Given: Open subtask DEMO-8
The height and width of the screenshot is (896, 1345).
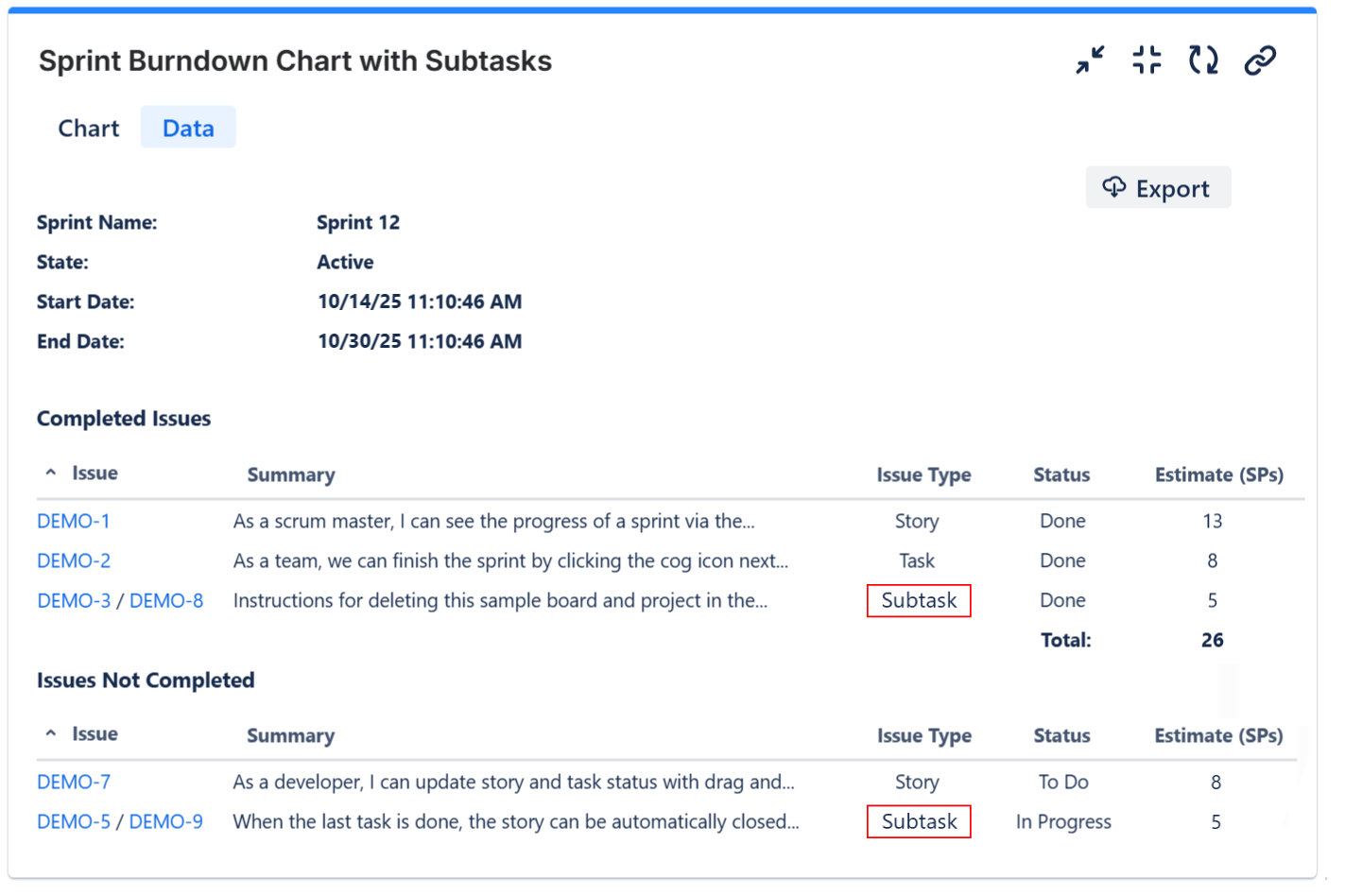Looking at the screenshot, I should (166, 600).
